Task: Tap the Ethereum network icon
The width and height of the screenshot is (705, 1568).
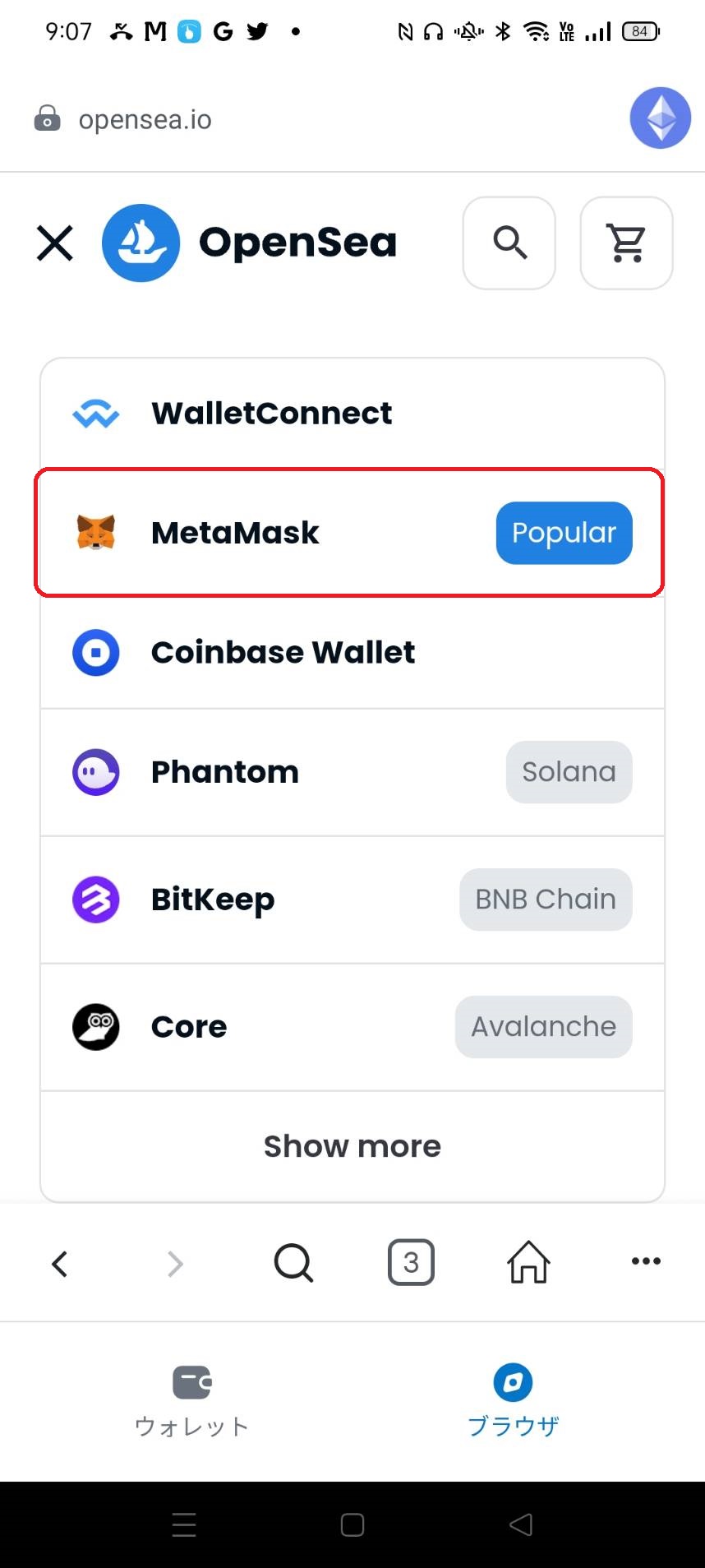Action: (x=660, y=118)
